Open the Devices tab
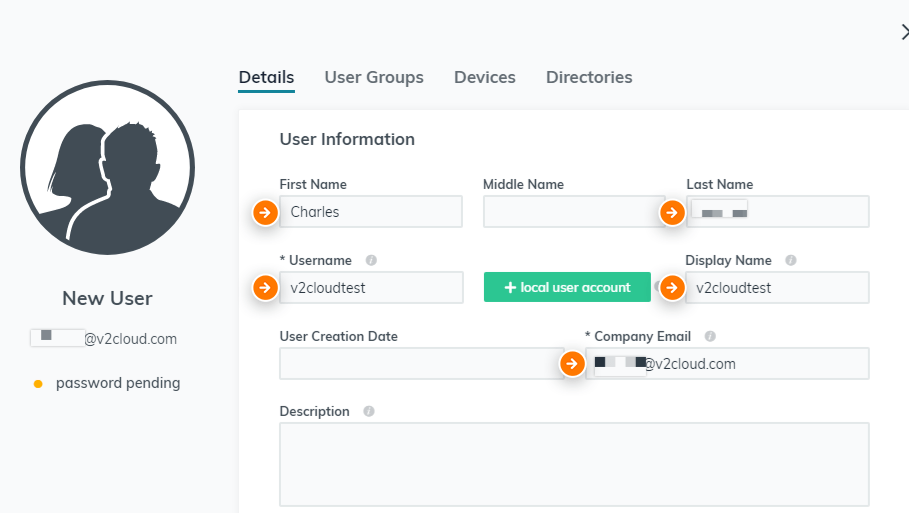 click(x=485, y=77)
